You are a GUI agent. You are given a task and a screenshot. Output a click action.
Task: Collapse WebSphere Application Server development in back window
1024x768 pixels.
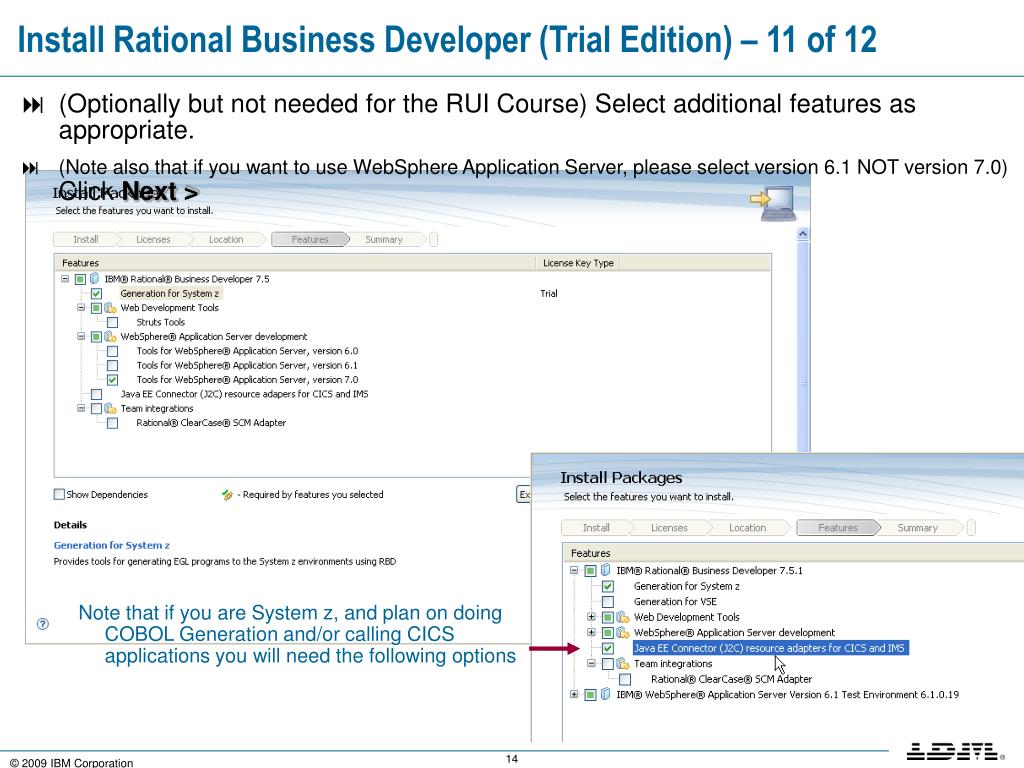coord(81,336)
